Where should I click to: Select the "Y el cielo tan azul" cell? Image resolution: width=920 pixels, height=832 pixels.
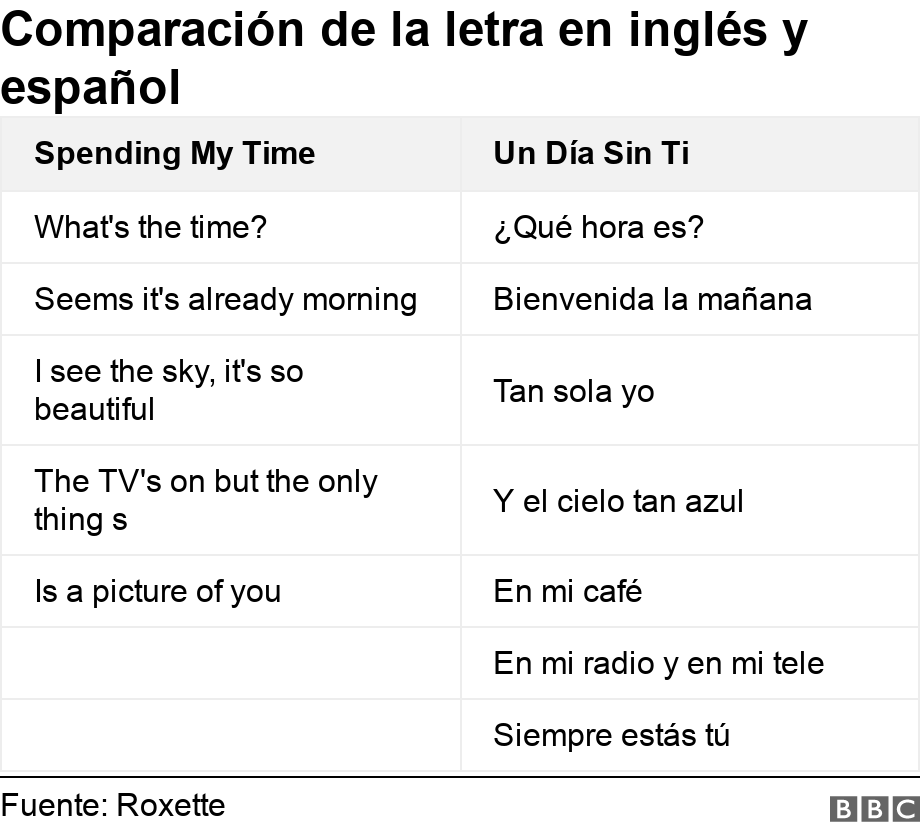pyautogui.click(x=618, y=501)
